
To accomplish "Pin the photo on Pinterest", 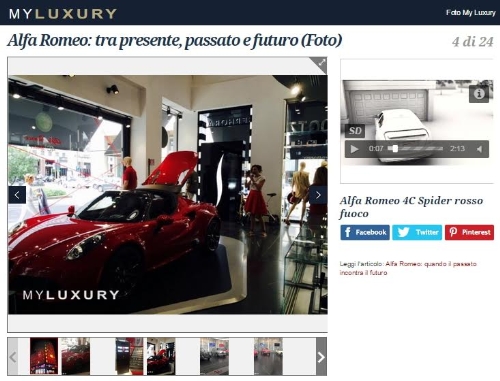I will pos(469,232).
